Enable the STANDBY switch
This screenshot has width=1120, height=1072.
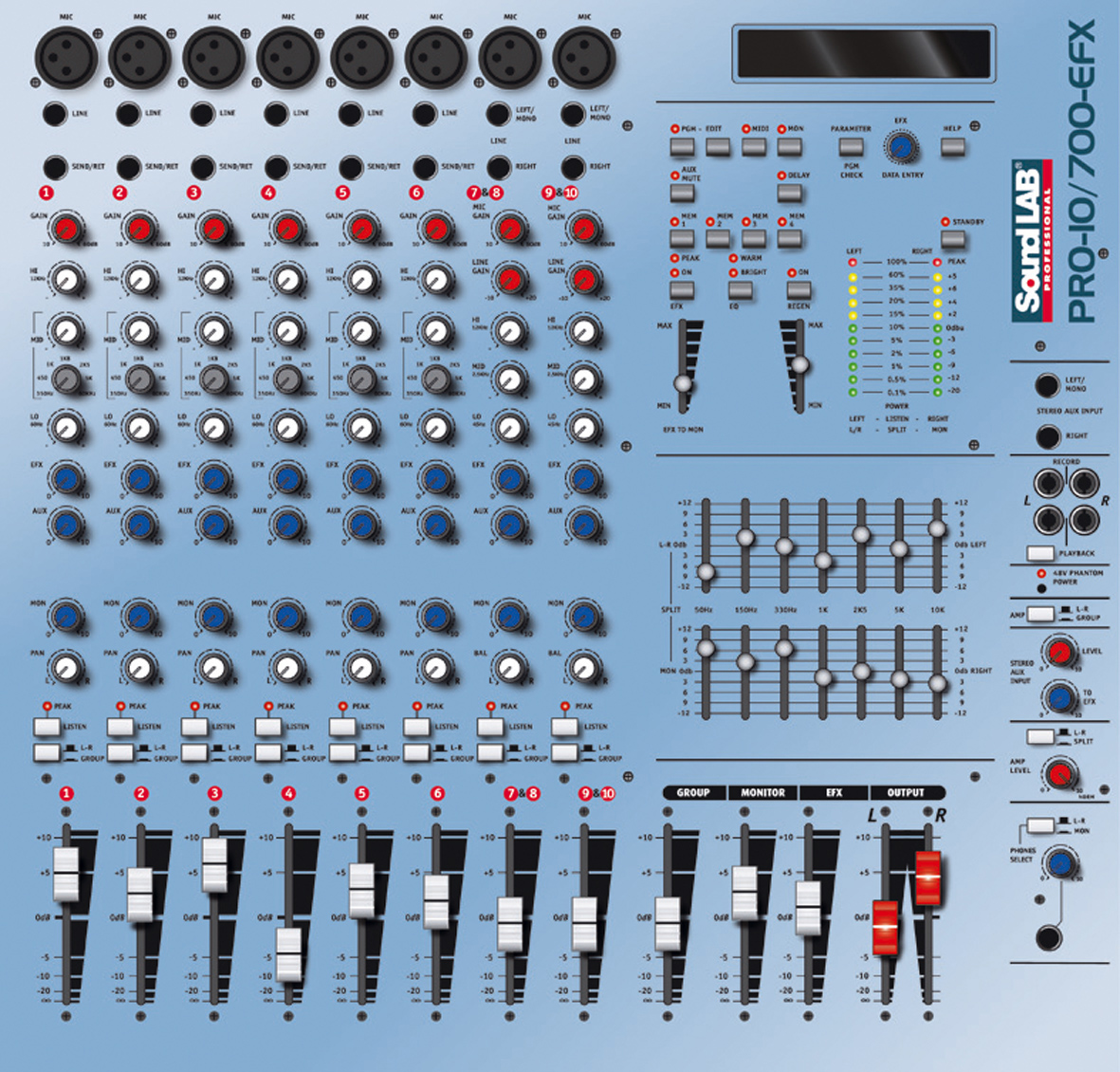[952, 238]
